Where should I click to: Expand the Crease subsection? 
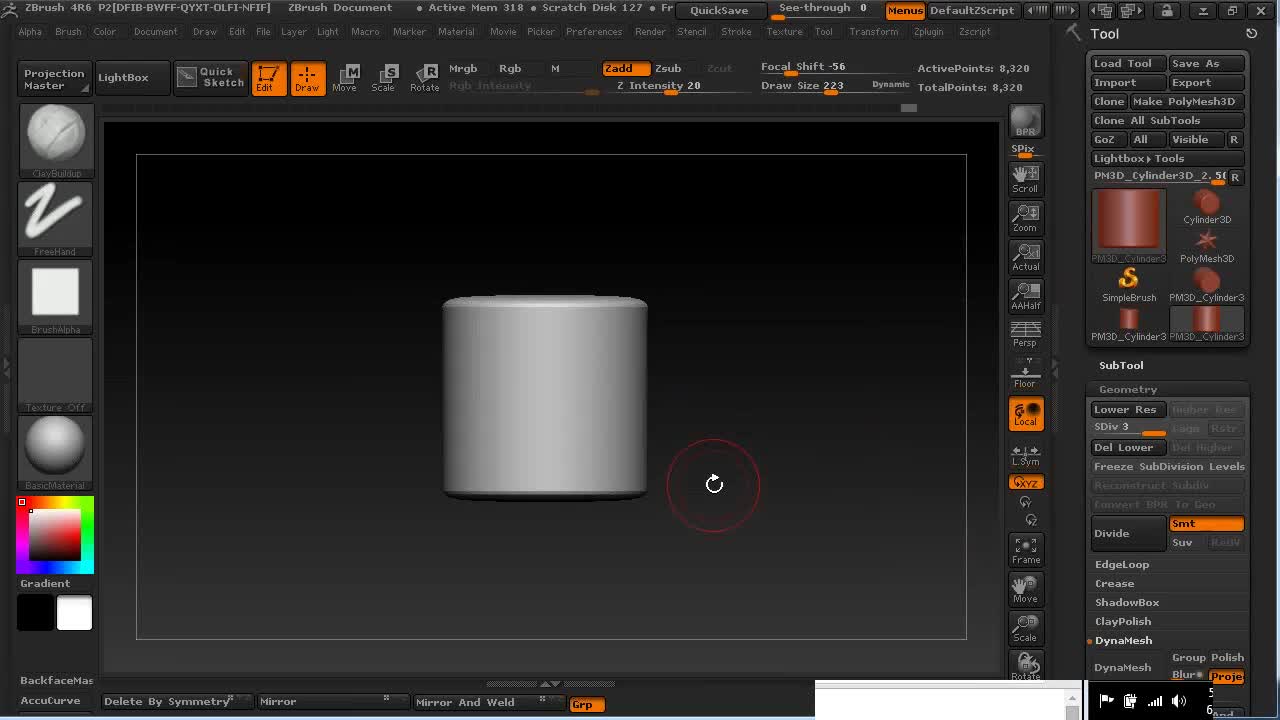(1114, 583)
